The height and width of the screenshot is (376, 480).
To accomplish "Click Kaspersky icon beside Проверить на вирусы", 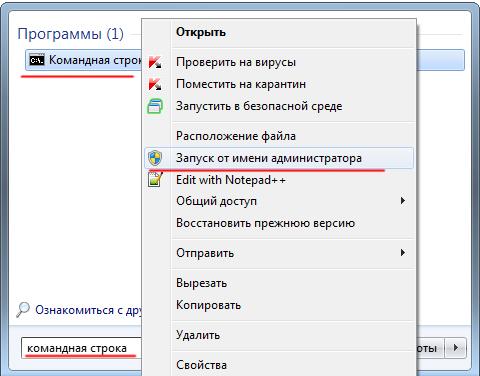I will click(155, 62).
